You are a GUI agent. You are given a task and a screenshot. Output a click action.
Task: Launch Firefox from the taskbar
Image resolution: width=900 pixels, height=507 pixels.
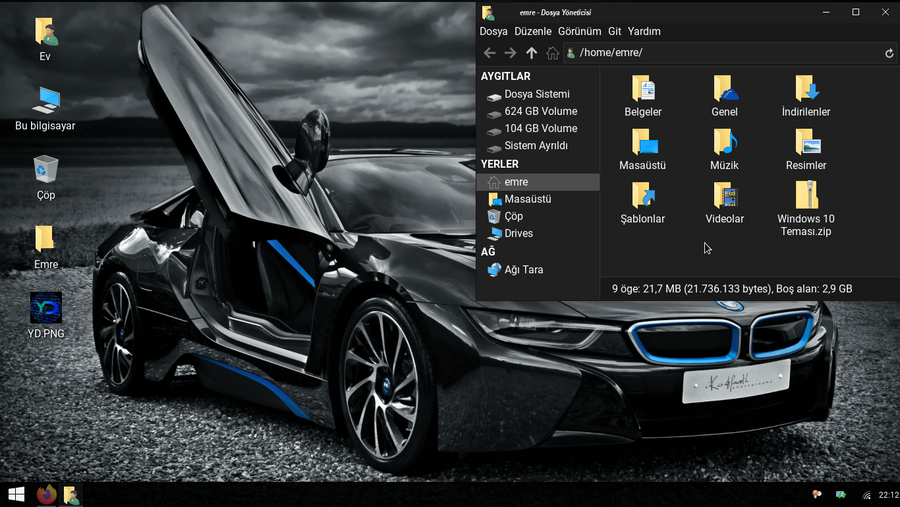[46, 494]
